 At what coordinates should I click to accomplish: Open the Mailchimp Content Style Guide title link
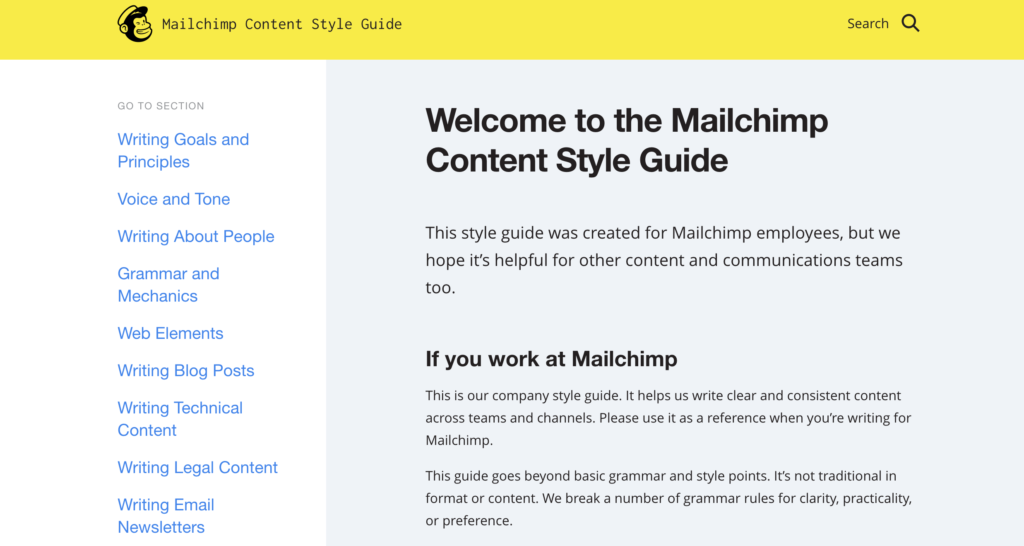point(281,24)
